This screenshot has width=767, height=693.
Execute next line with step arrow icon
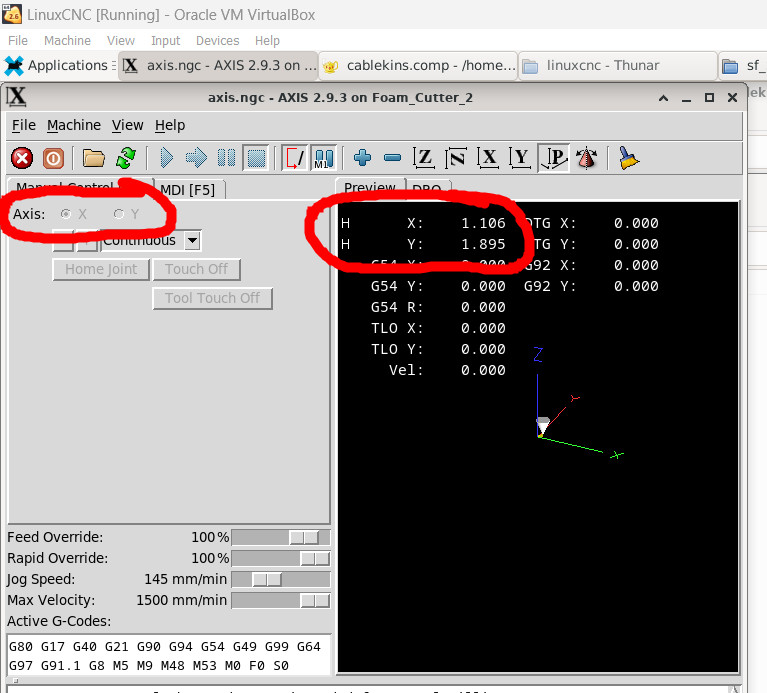pos(197,158)
